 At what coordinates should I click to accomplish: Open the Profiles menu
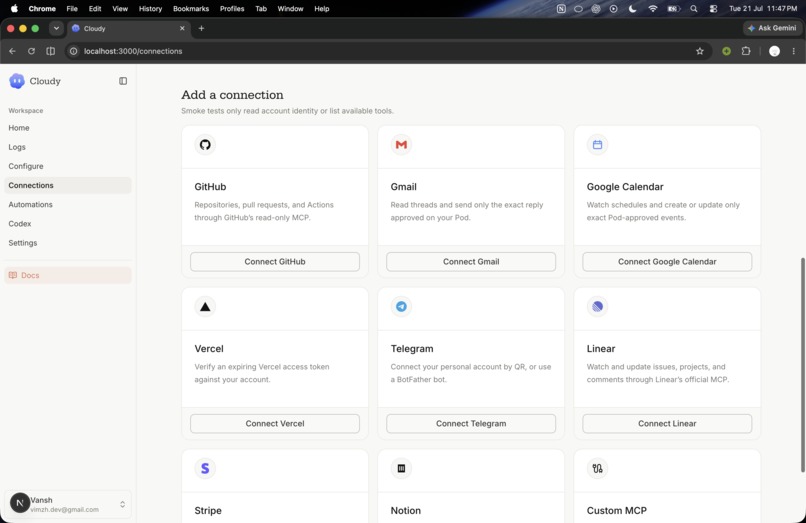(x=232, y=9)
